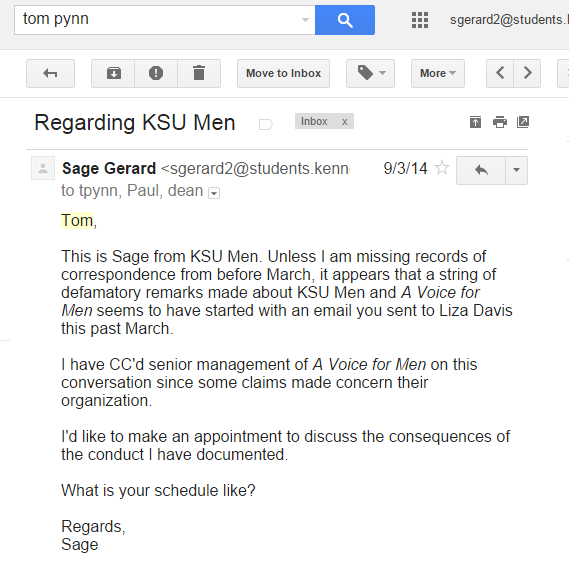Show recipient details dropdown arrow

pyautogui.click(x=214, y=193)
